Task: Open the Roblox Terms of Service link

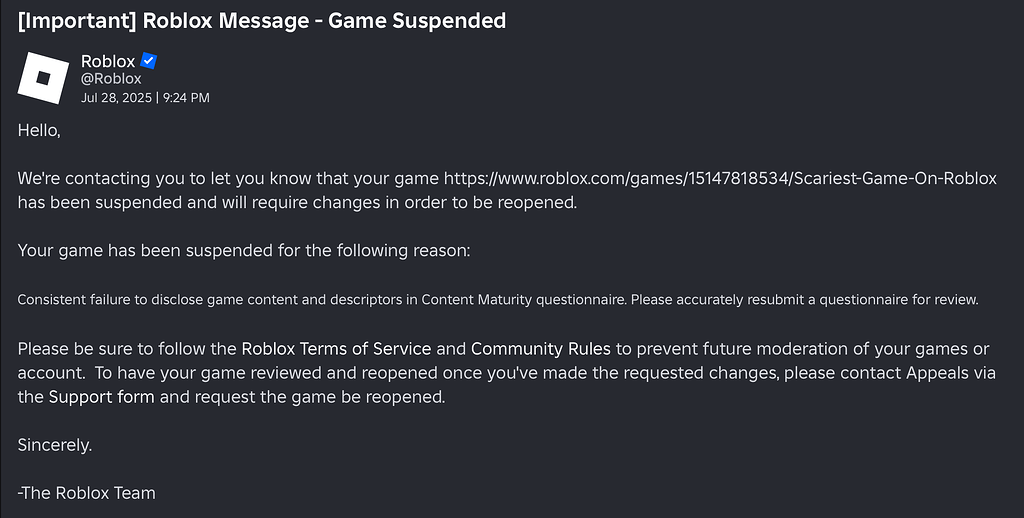Action: coord(336,349)
